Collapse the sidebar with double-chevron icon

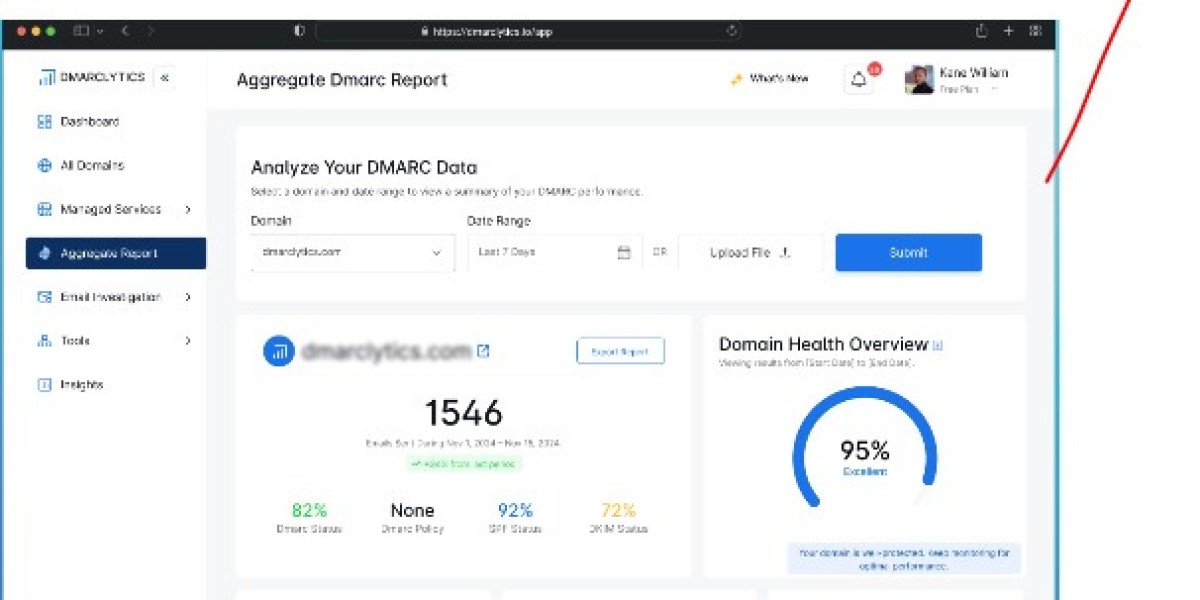(x=165, y=77)
